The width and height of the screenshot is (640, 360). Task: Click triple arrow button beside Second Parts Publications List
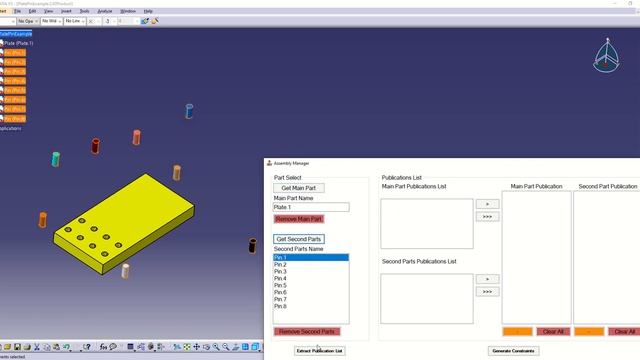(487, 291)
